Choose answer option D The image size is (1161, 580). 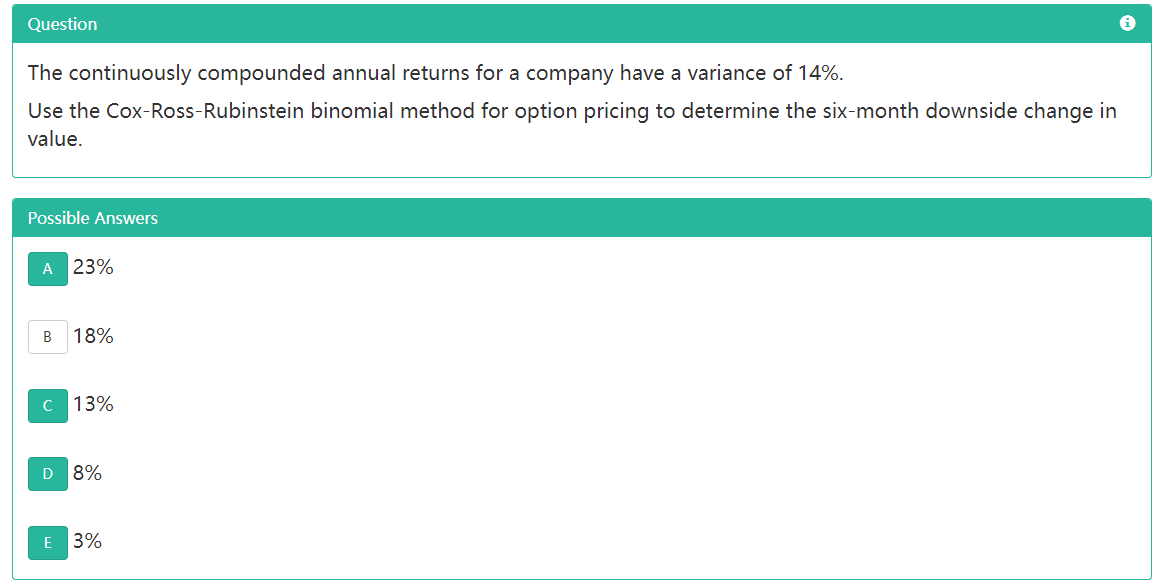[x=47, y=474]
